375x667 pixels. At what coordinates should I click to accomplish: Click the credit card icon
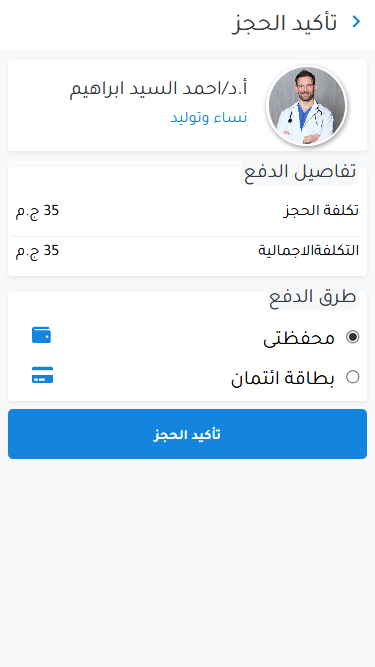click(43, 375)
